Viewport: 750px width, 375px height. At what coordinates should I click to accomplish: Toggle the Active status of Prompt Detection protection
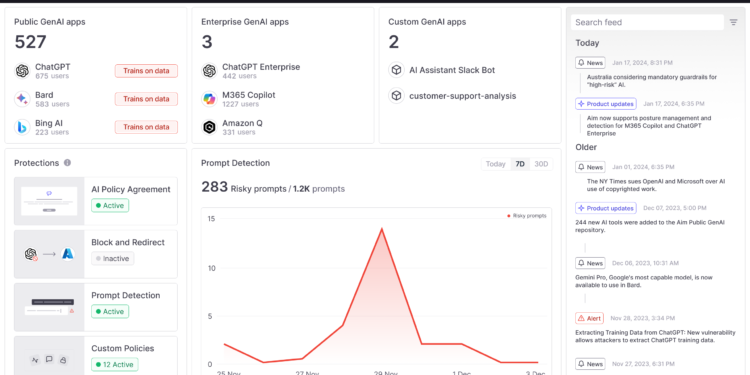[110, 312]
